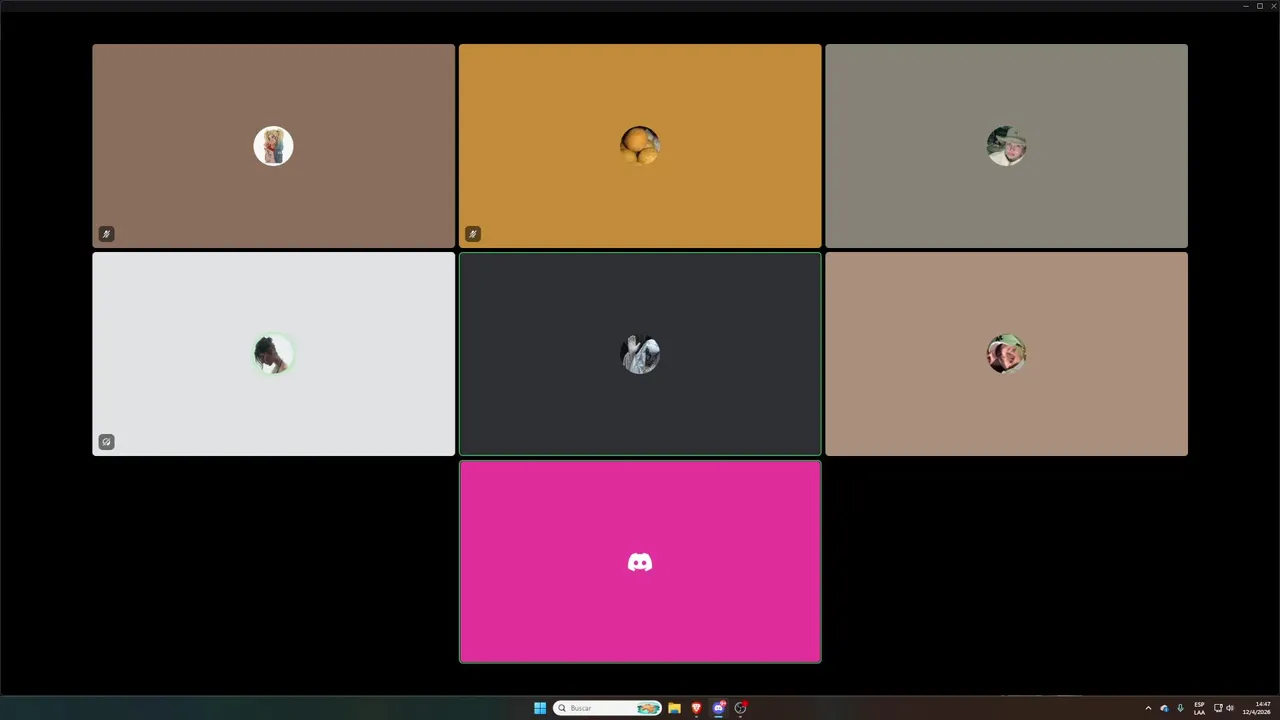Open File Explorer from the taskbar

(x=674, y=708)
